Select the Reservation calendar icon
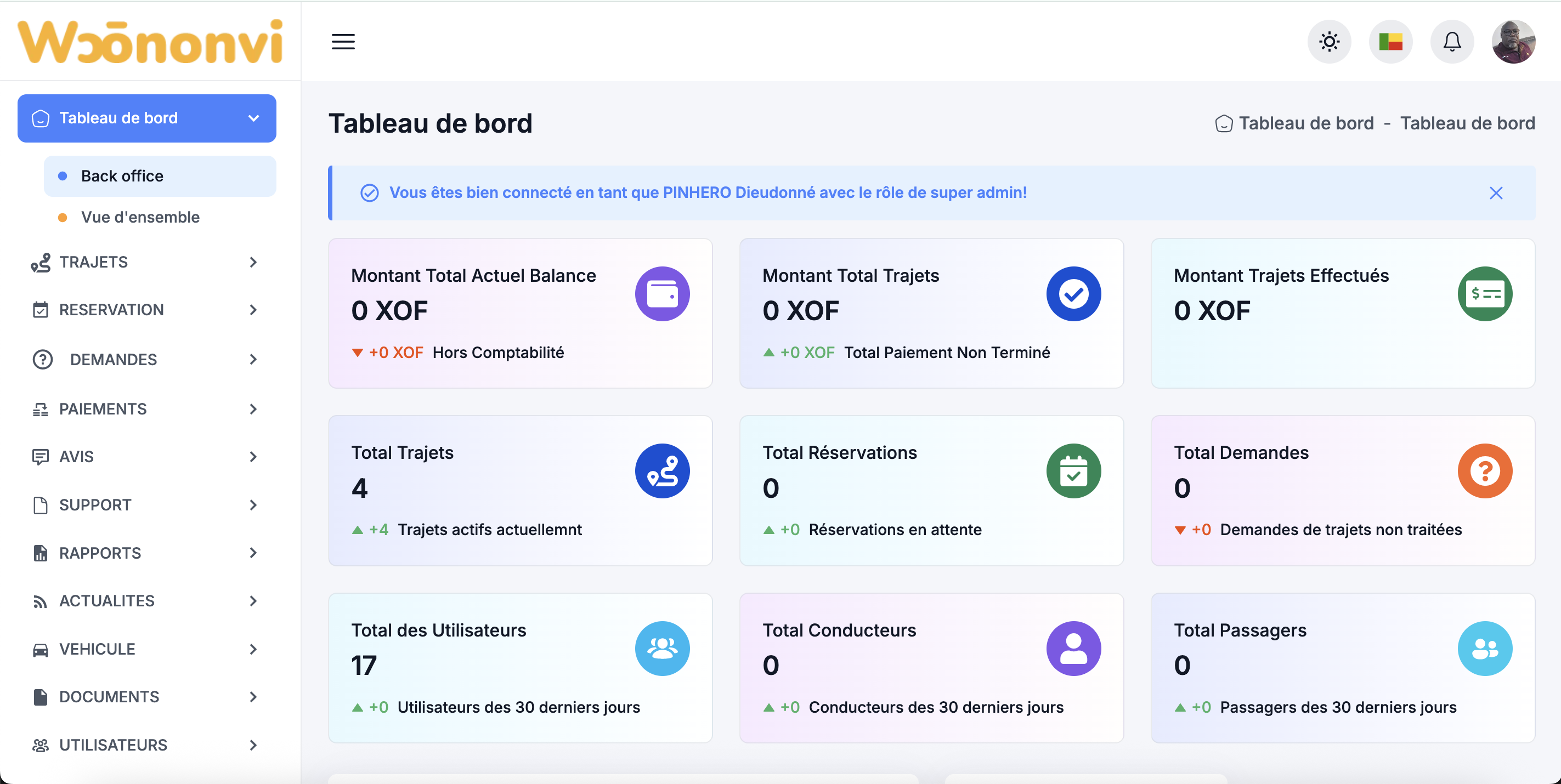The image size is (1561, 784). point(40,310)
